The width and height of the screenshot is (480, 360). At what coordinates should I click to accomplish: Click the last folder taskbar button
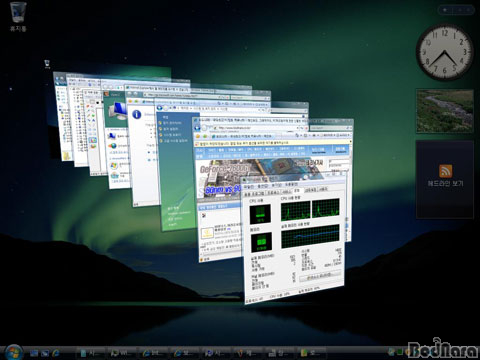(311, 353)
